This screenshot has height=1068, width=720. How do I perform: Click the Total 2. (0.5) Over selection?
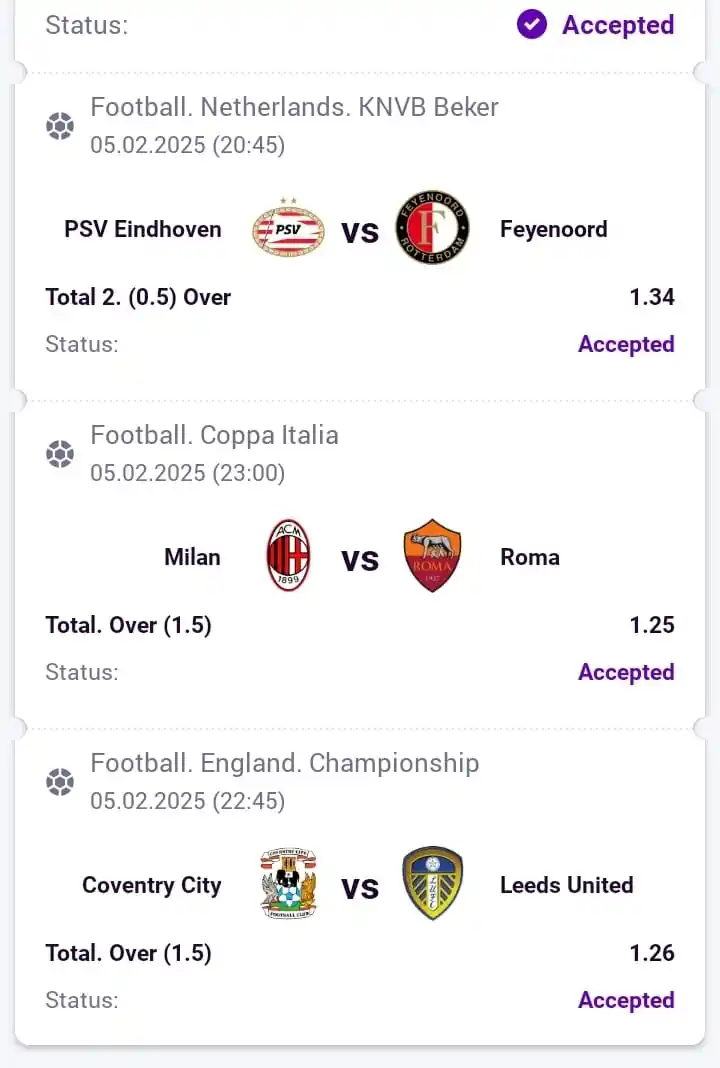click(x=138, y=297)
